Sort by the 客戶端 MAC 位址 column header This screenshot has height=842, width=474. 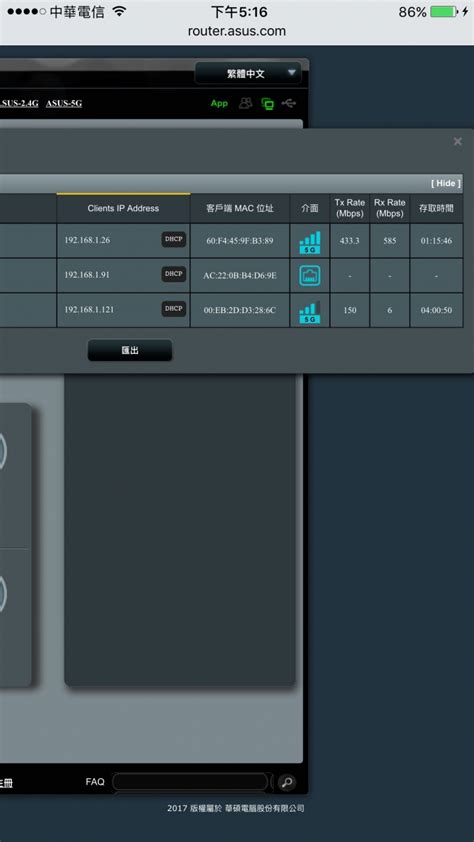click(240, 208)
